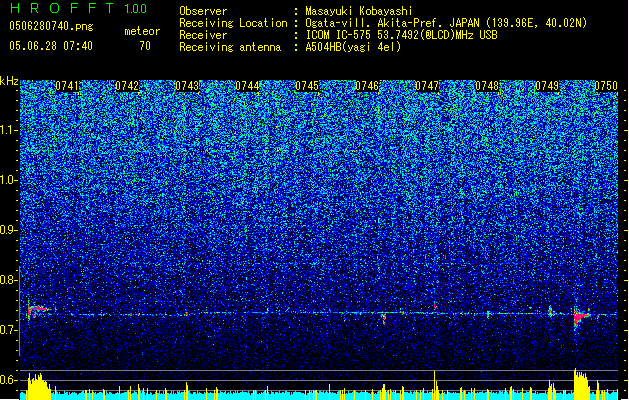Screen dimensions: 629x400
Task: Click the observer name Masayuki Kobayashi
Action: point(358,11)
